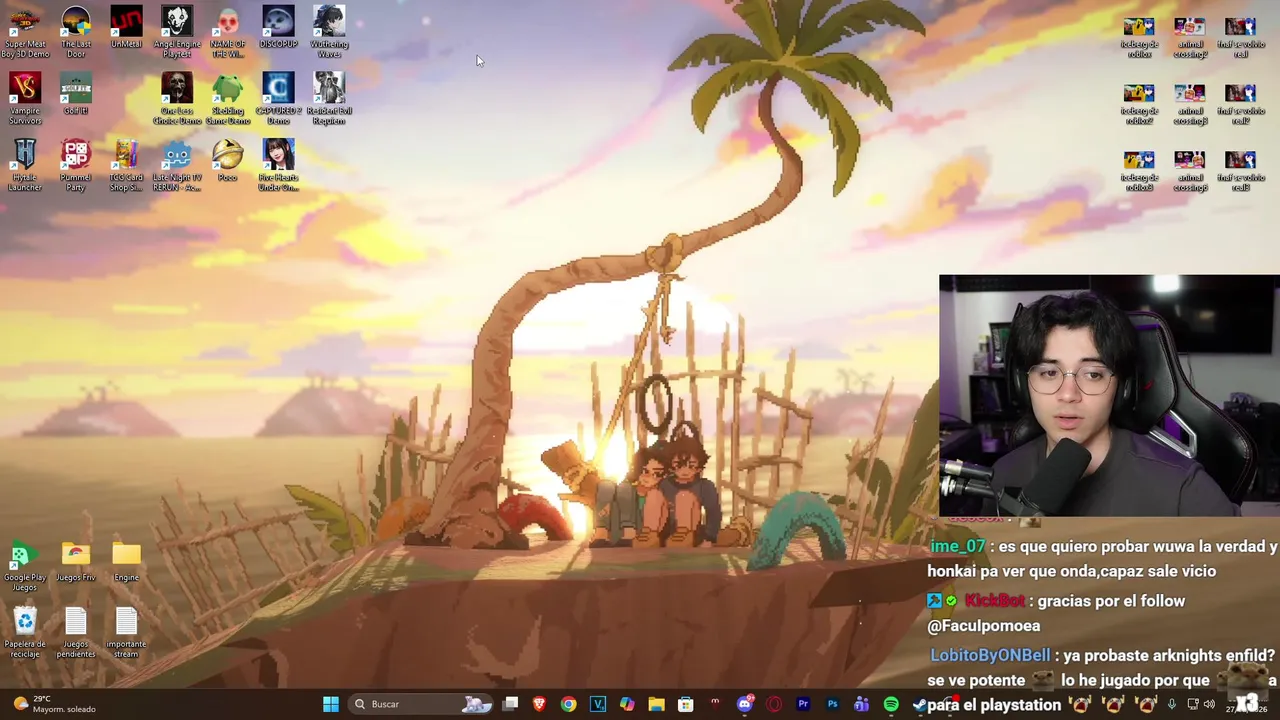
Task: Select 'iceberg de roblox2' image file
Action: tap(1139, 105)
